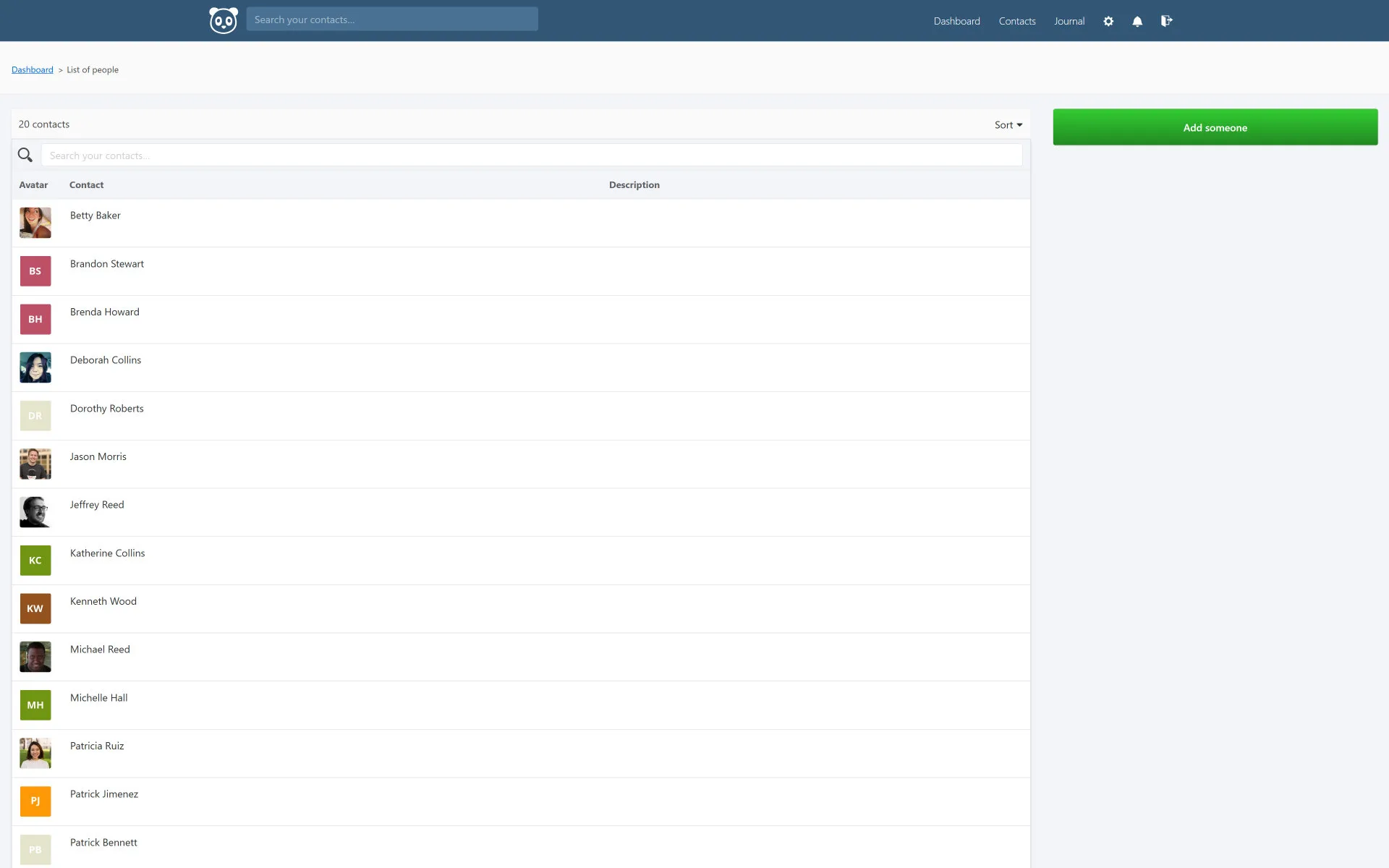This screenshot has height=868, width=1389.
Task: Click the Dashboard breadcrumb link
Action: pyautogui.click(x=33, y=69)
